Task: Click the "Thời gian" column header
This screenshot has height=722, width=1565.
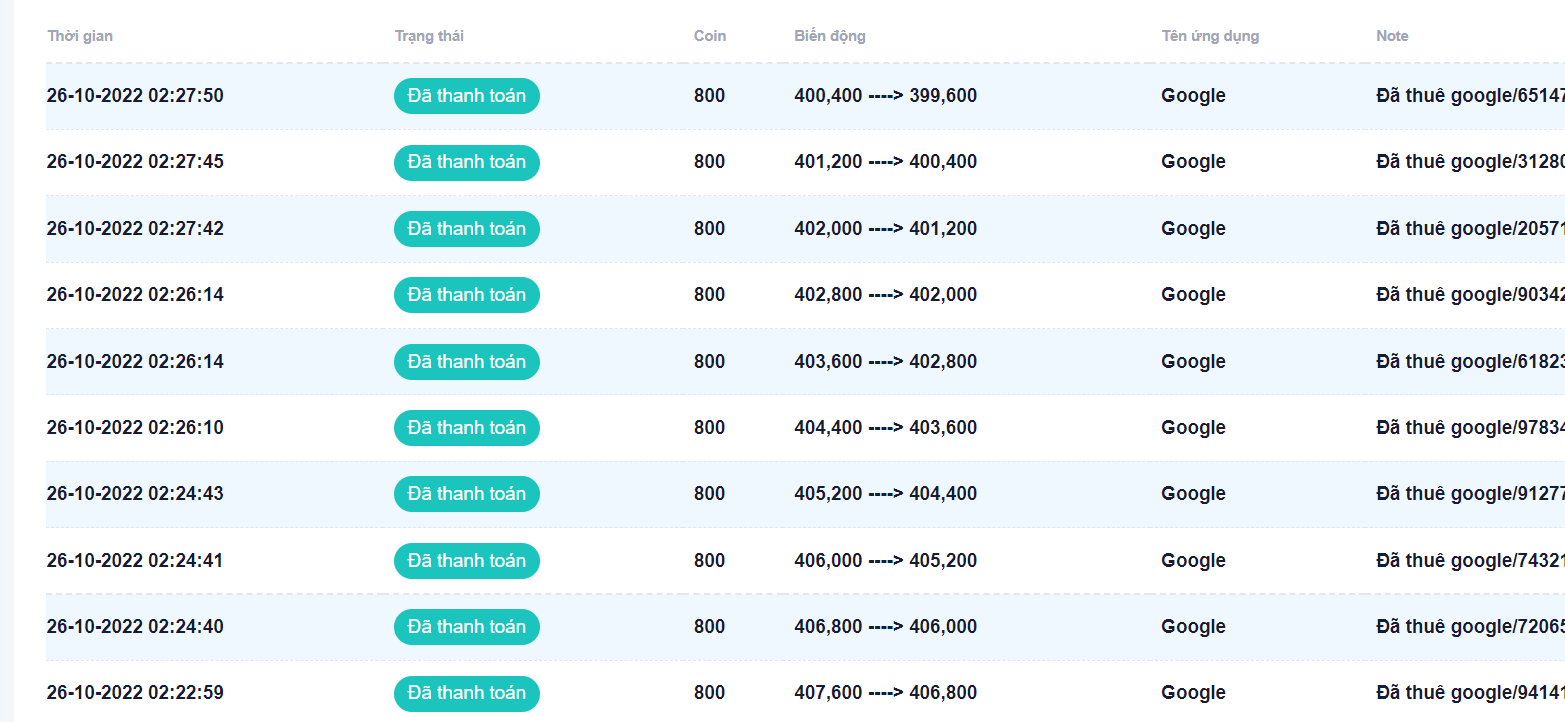Action: coord(80,36)
